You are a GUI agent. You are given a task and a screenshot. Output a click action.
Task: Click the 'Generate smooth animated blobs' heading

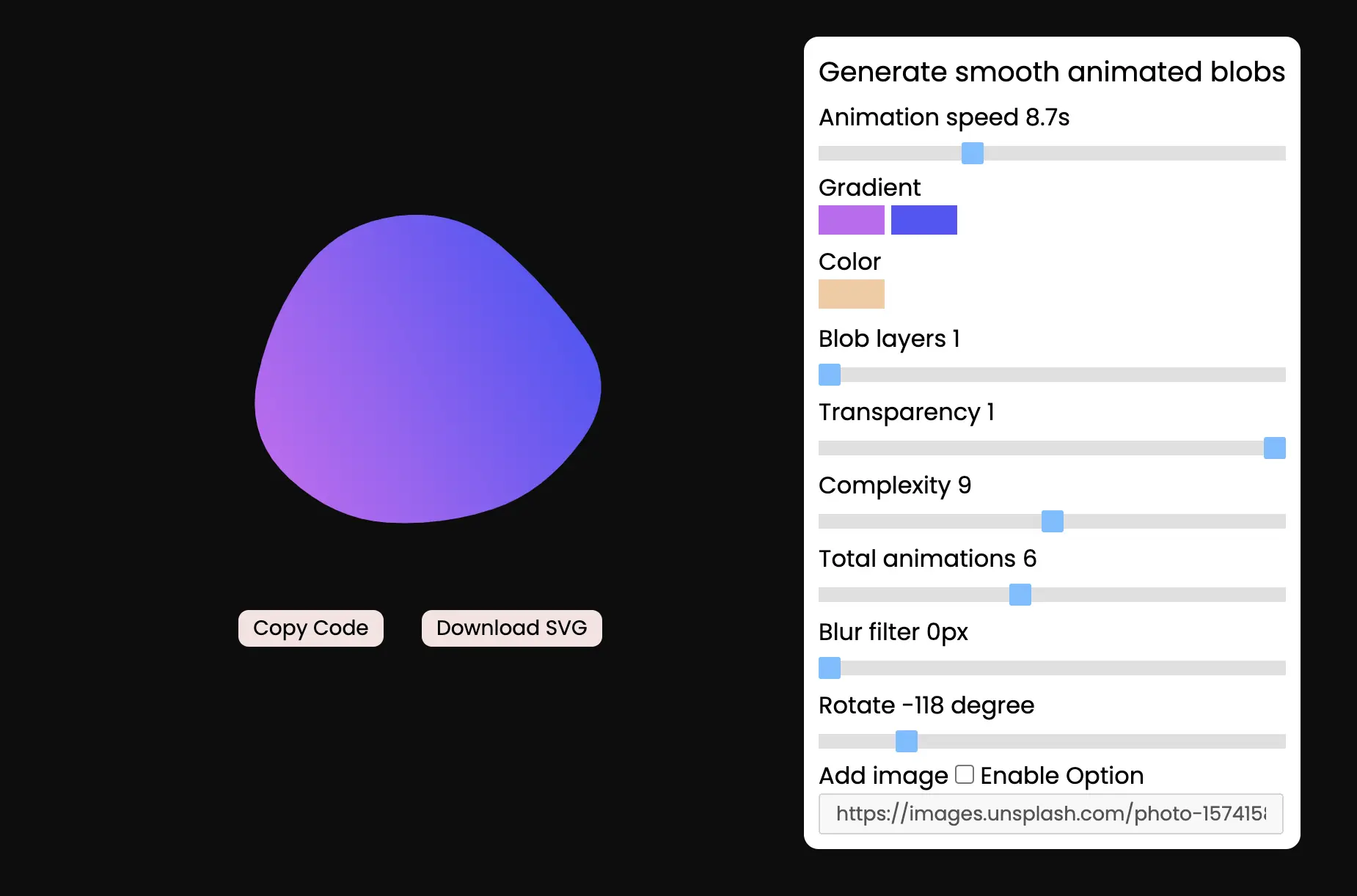[1051, 72]
